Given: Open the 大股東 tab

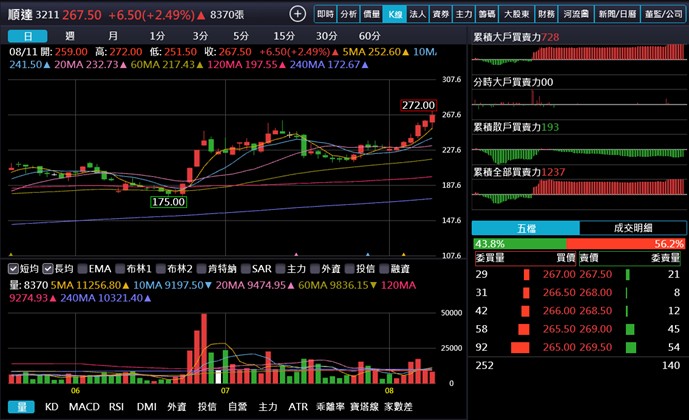Looking at the screenshot, I should pyautogui.click(x=516, y=14).
